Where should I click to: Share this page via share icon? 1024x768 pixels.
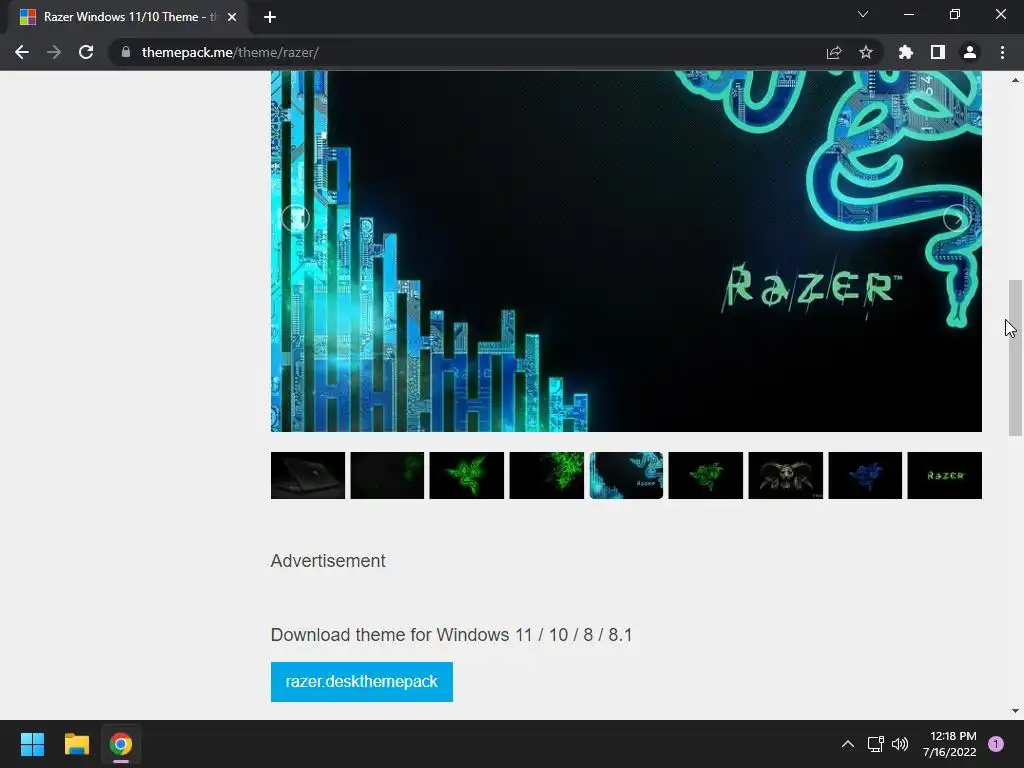click(x=833, y=52)
